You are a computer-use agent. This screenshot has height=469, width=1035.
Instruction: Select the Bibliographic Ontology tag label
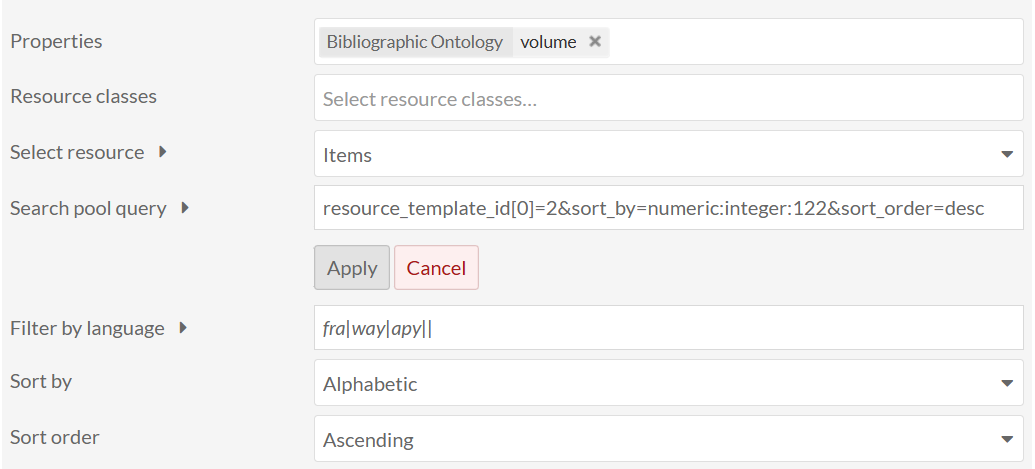(x=415, y=42)
